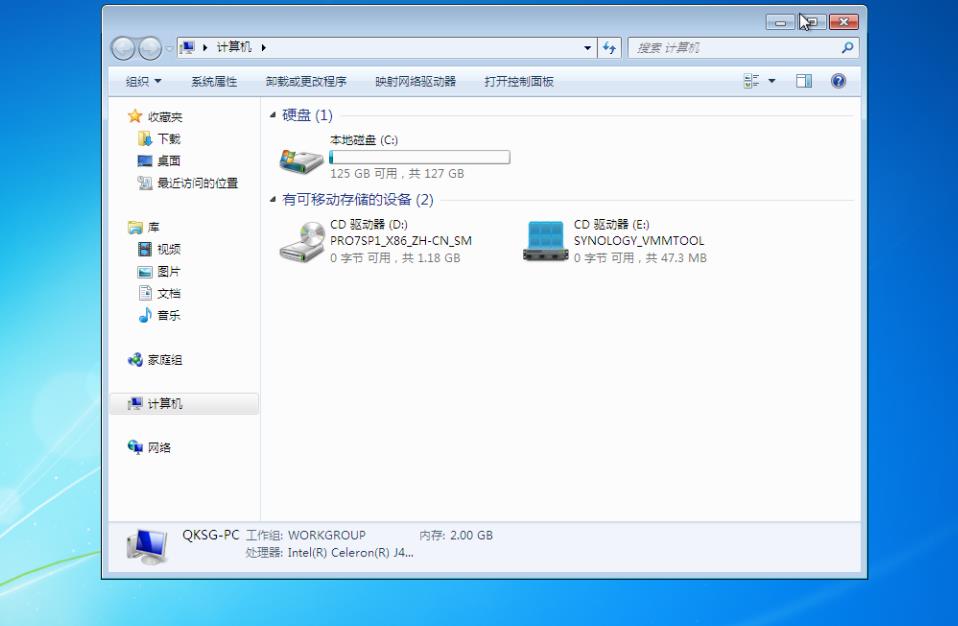Screen dimensions: 958x626
Task: Click the C: drive capacity usage bar
Action: pos(421,157)
